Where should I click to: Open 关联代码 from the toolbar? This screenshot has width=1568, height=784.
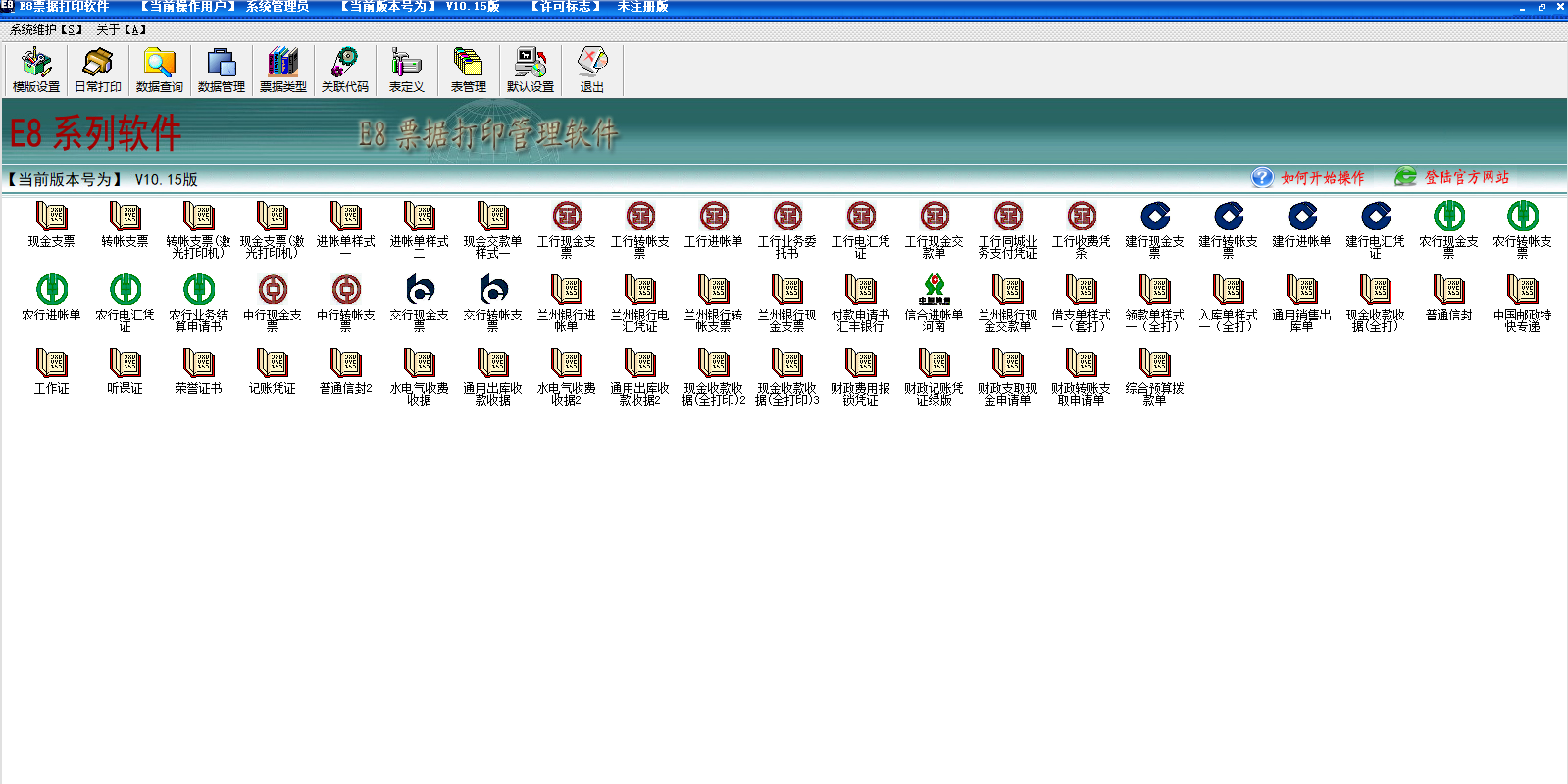click(x=345, y=70)
